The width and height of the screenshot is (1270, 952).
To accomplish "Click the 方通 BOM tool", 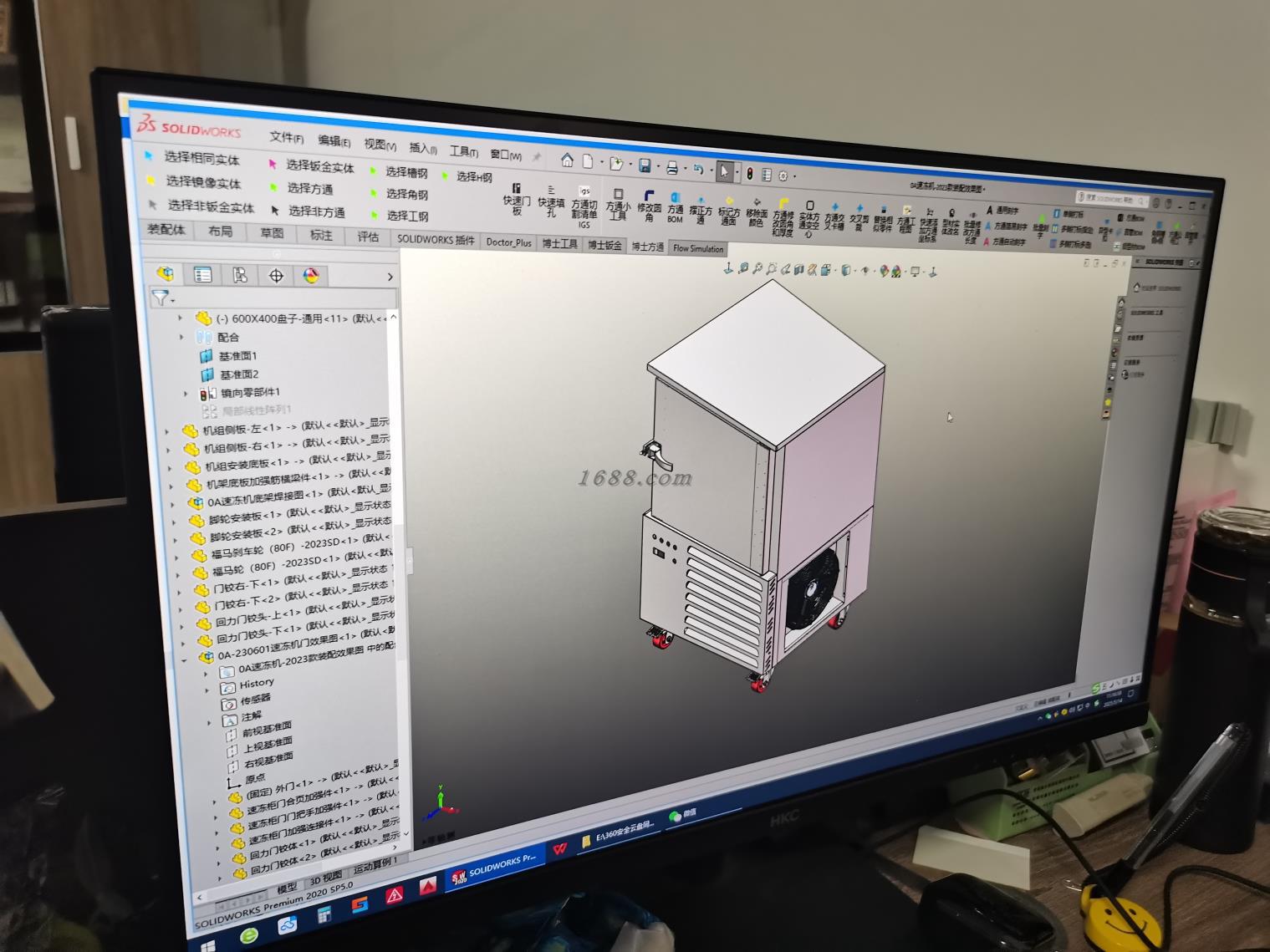I will coord(676,208).
